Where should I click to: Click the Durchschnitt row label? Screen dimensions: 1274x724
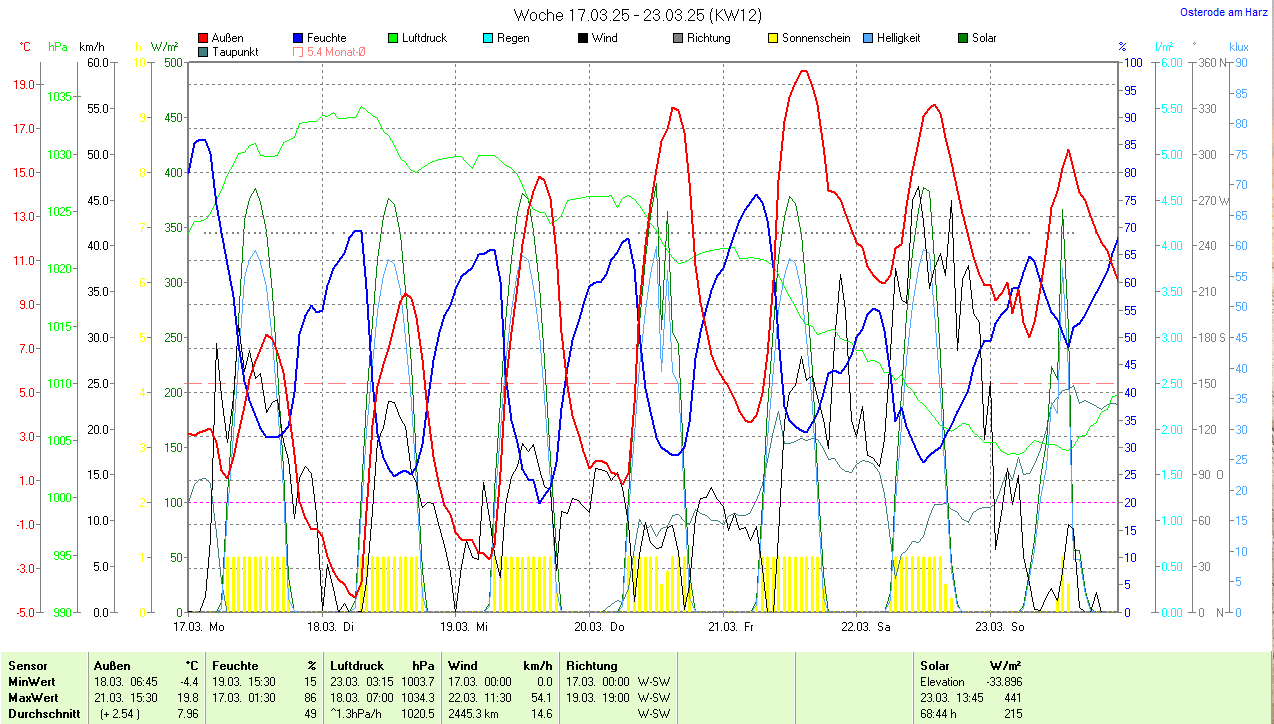click(40, 714)
